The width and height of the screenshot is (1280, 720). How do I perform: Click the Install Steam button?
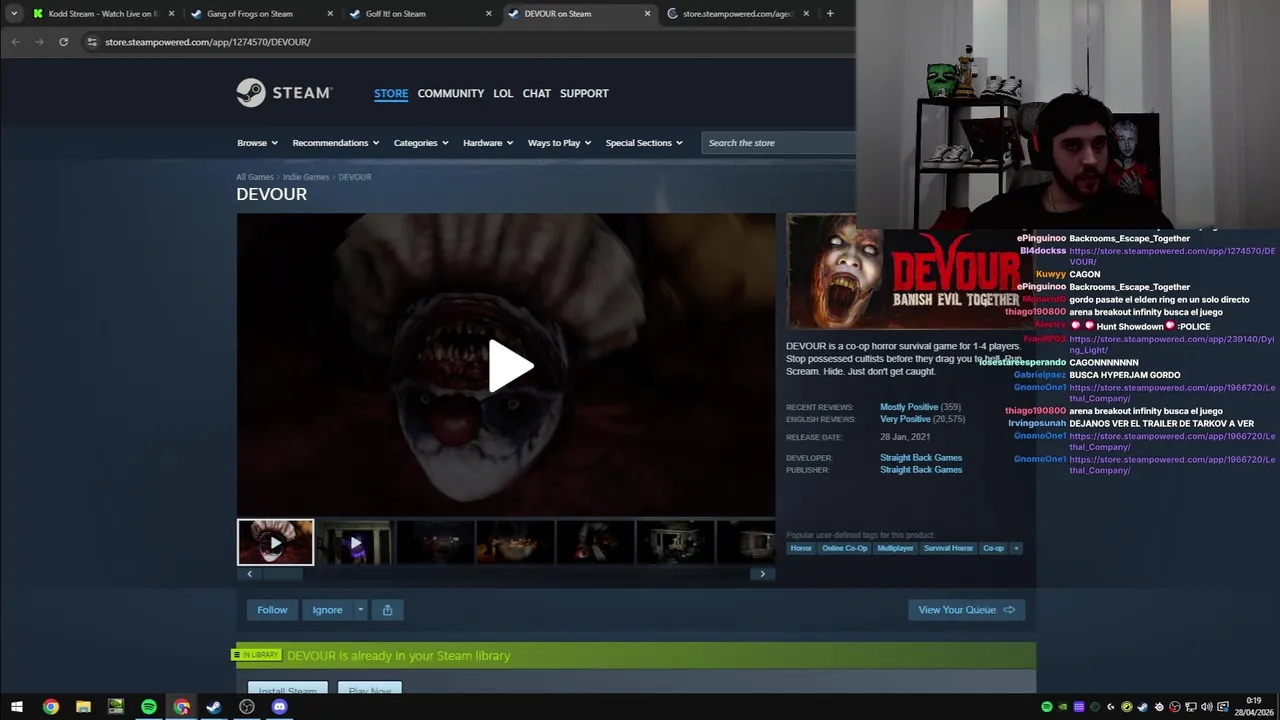(288, 689)
